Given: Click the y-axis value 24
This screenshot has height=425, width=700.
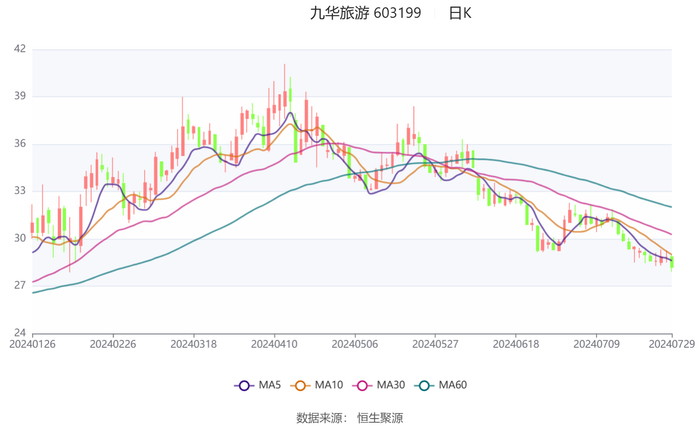Looking at the screenshot, I should click(20, 333).
